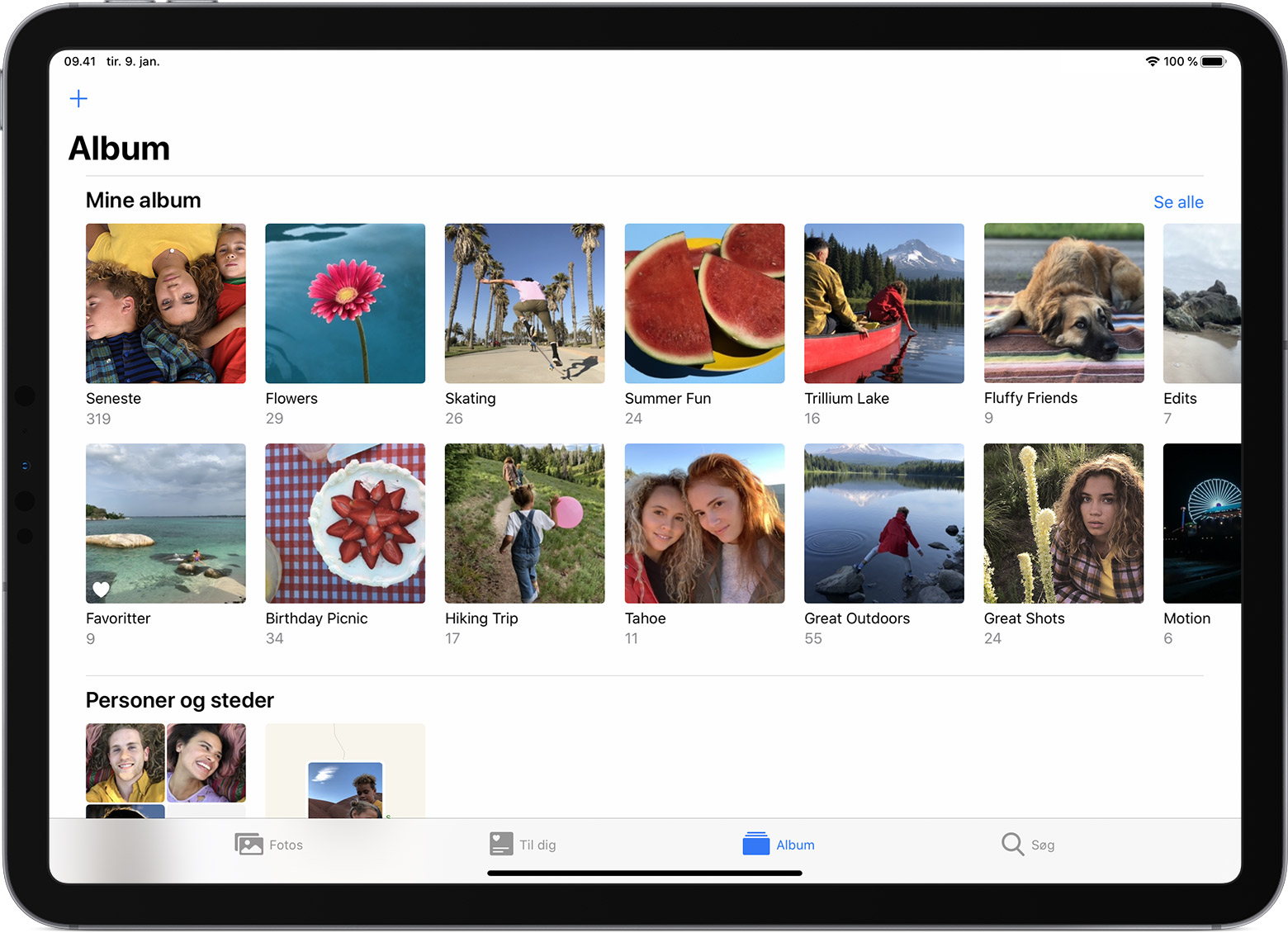Open the Flowers album
The image size is (1288, 933).
344,303
